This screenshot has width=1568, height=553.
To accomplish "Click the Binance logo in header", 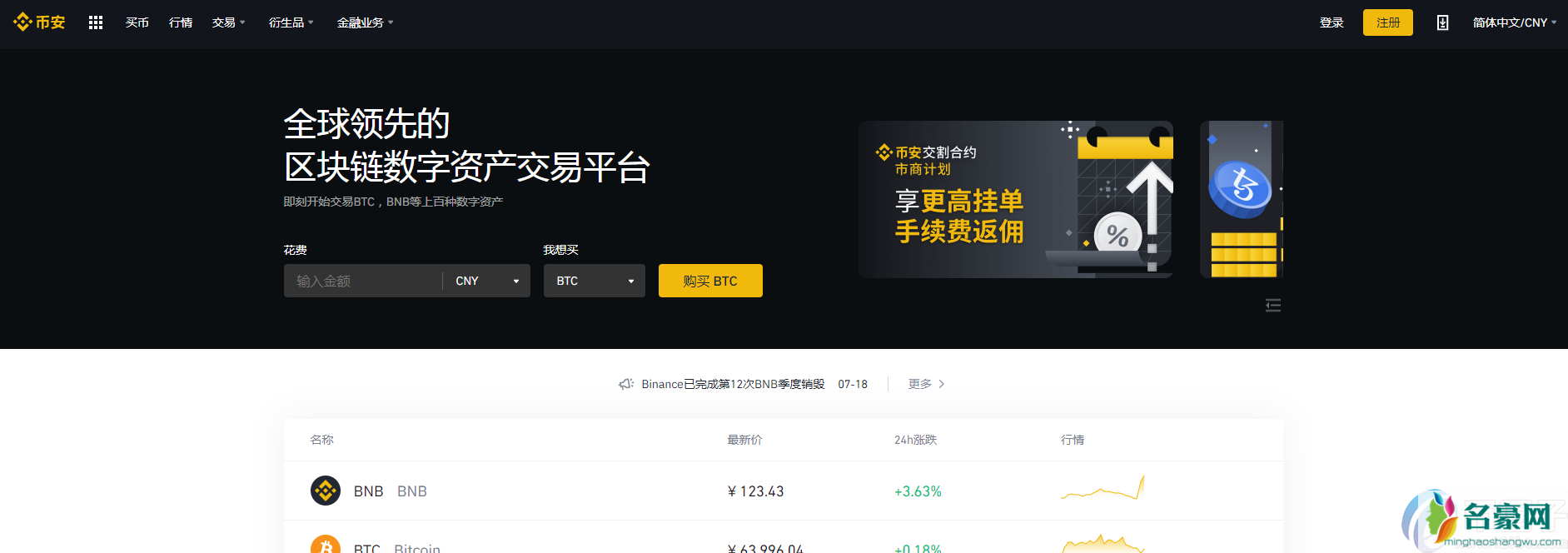I will (x=39, y=22).
